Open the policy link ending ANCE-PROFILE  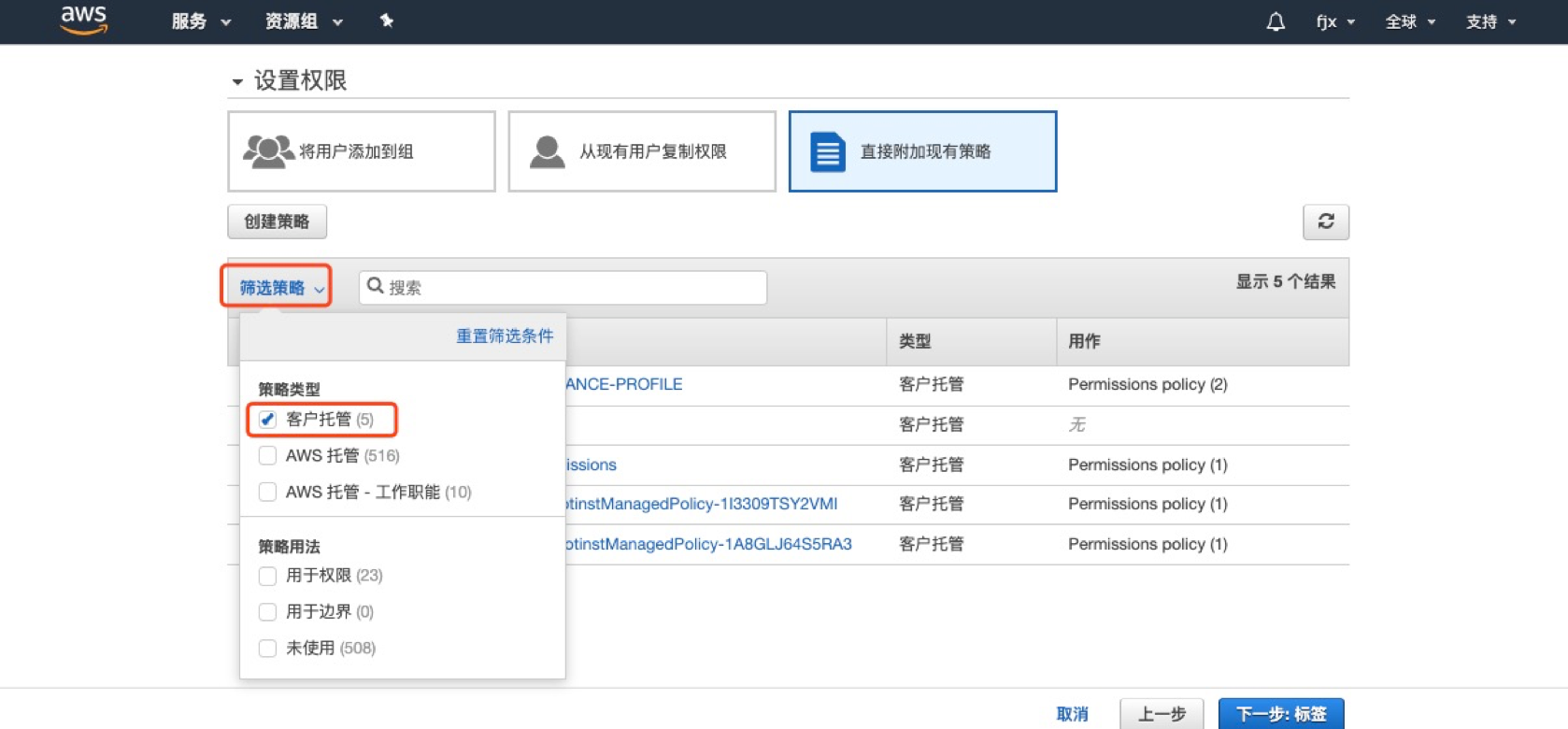[624, 384]
